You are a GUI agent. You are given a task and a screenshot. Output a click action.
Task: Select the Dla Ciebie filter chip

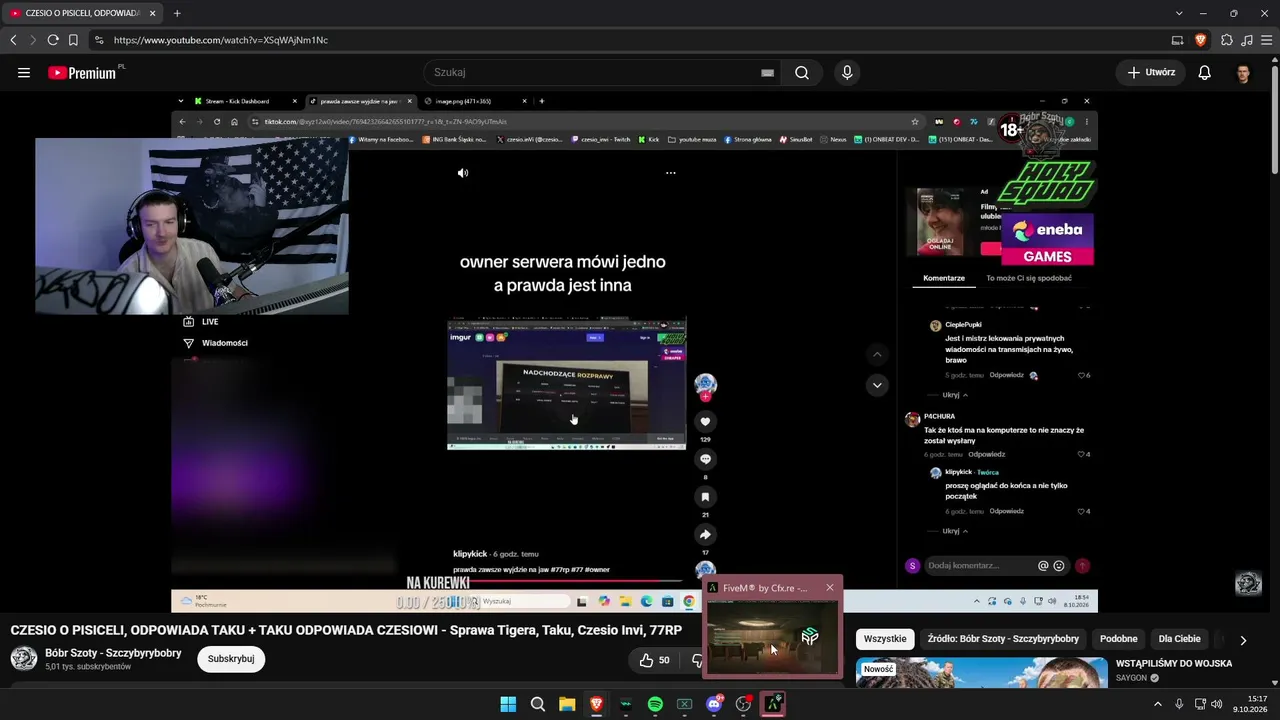tap(1180, 639)
